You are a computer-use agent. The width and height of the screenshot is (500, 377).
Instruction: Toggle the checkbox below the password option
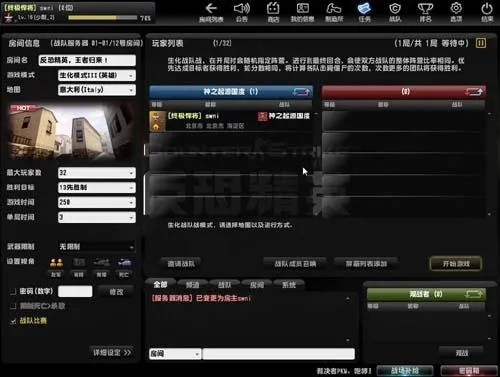13,306
